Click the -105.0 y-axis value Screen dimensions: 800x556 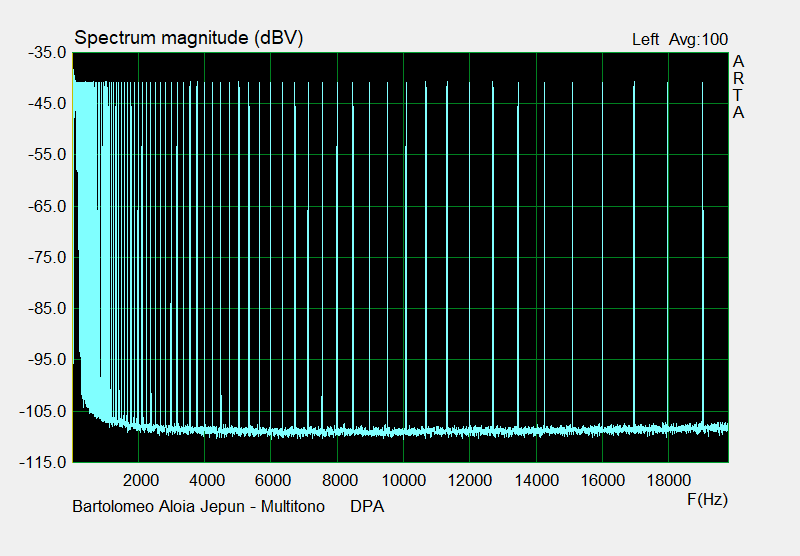pyautogui.click(x=43, y=412)
